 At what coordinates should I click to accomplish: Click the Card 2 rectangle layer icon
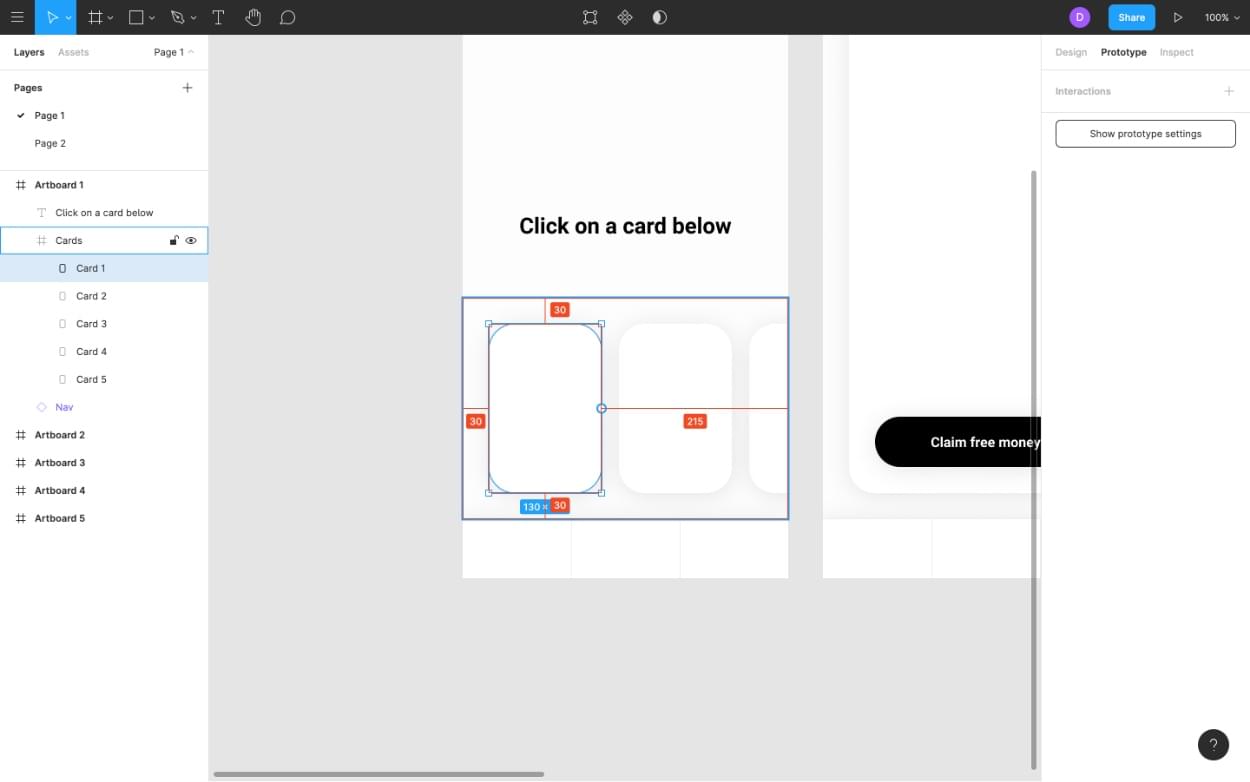(x=63, y=296)
